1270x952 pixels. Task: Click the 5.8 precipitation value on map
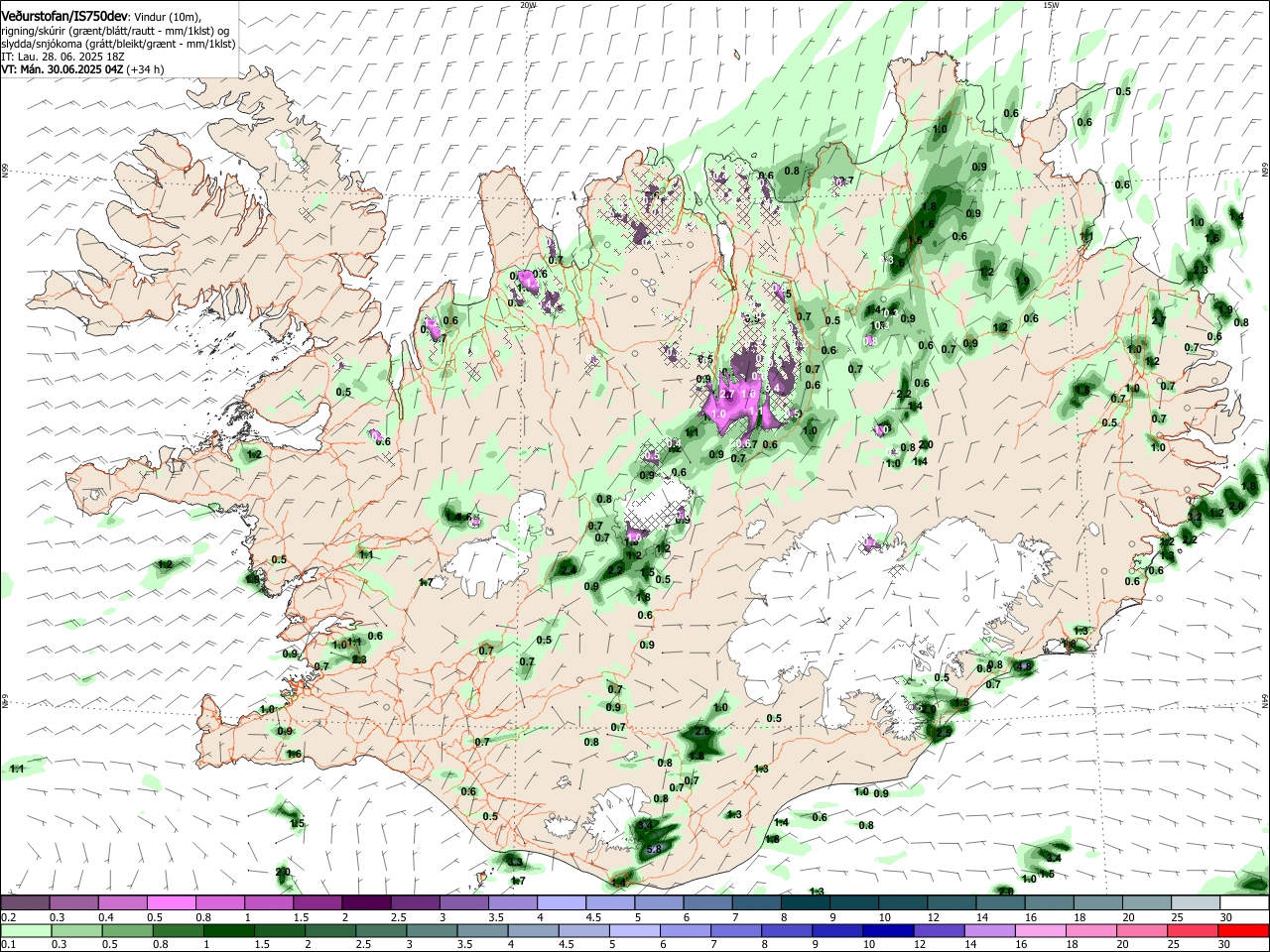click(x=654, y=849)
